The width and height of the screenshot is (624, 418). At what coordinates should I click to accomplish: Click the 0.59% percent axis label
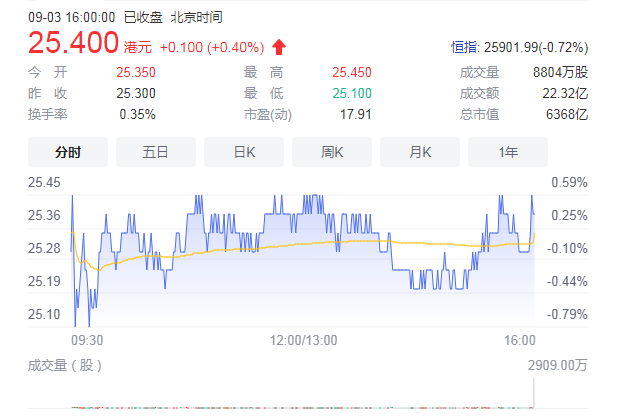click(569, 183)
